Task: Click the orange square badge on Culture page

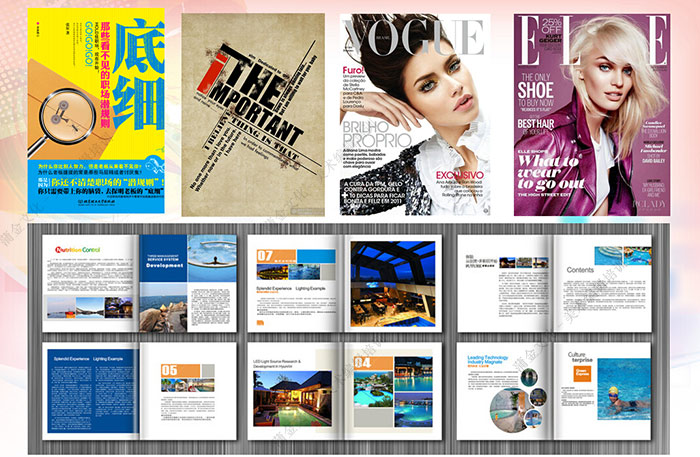Action: pyautogui.click(x=582, y=374)
